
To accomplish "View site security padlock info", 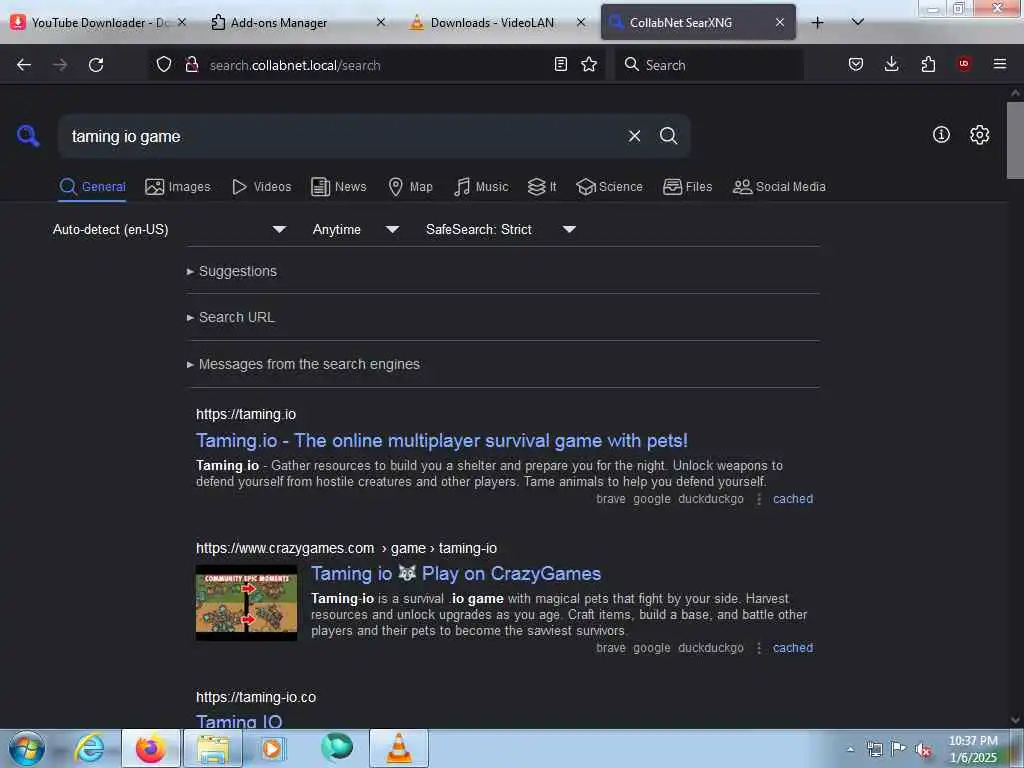I will 191,64.
